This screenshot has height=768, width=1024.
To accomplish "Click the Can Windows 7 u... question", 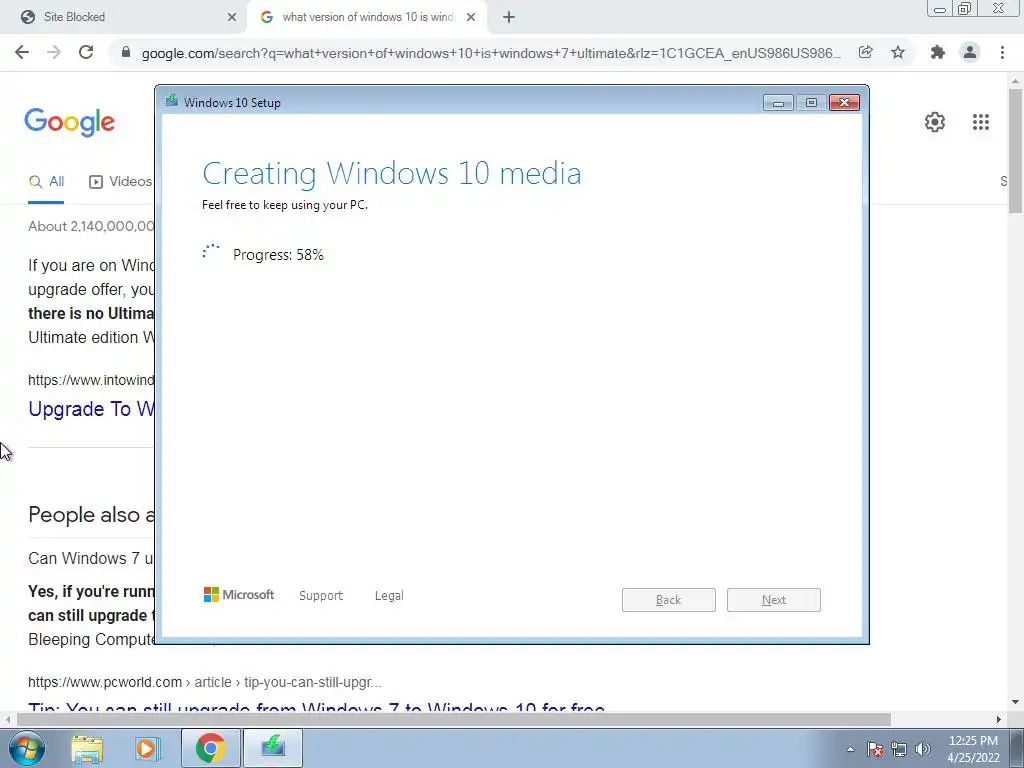I will [91, 558].
